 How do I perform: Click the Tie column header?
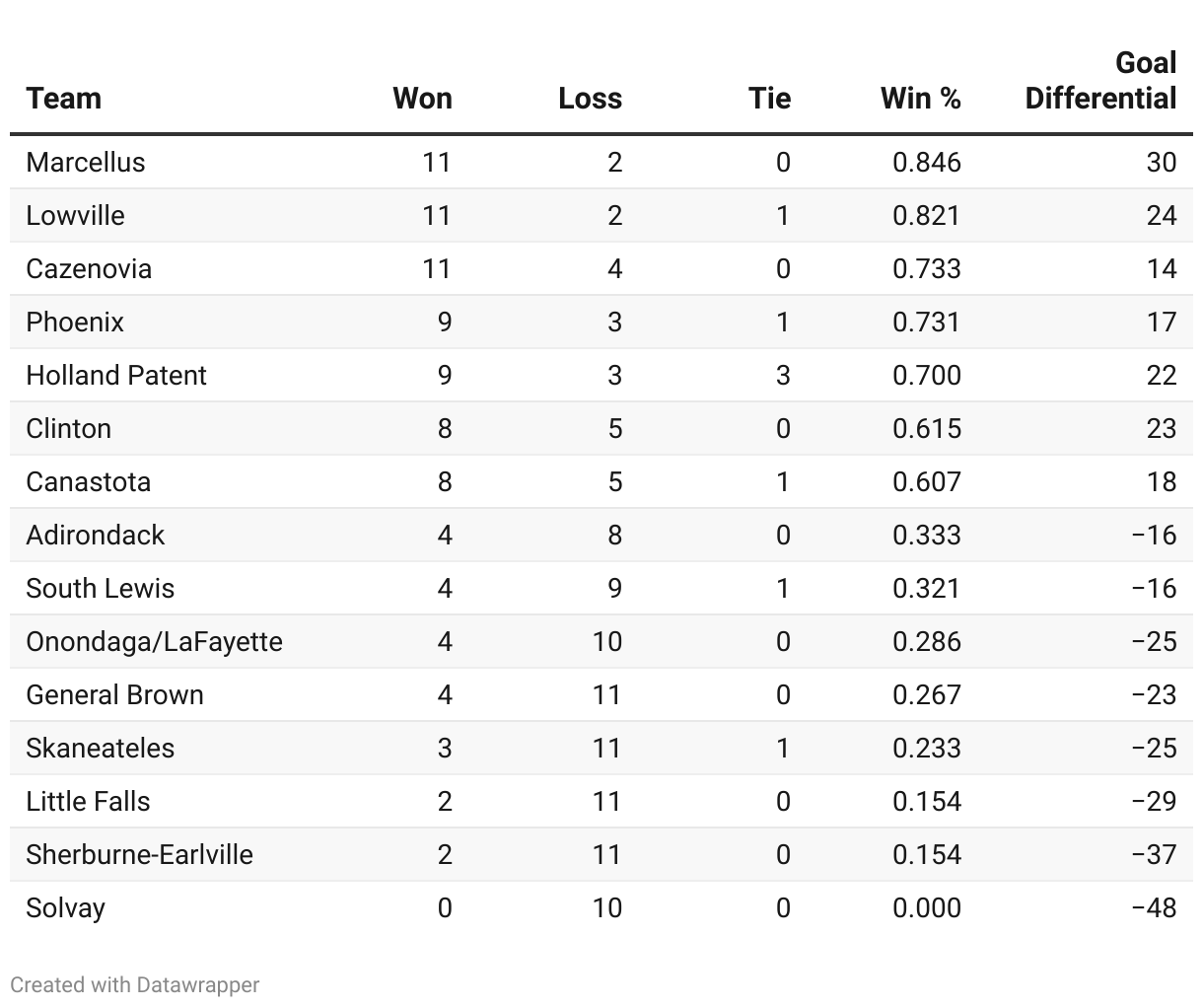769,99
